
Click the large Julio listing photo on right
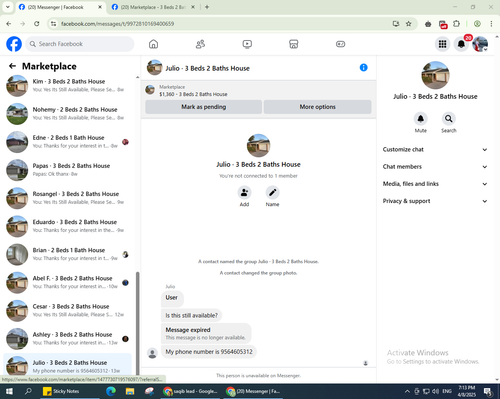click(x=435, y=75)
